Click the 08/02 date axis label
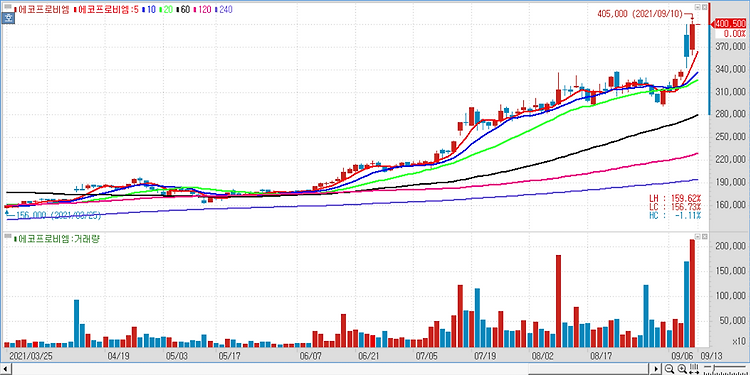This screenshot has height=375, width=750. 543,356
